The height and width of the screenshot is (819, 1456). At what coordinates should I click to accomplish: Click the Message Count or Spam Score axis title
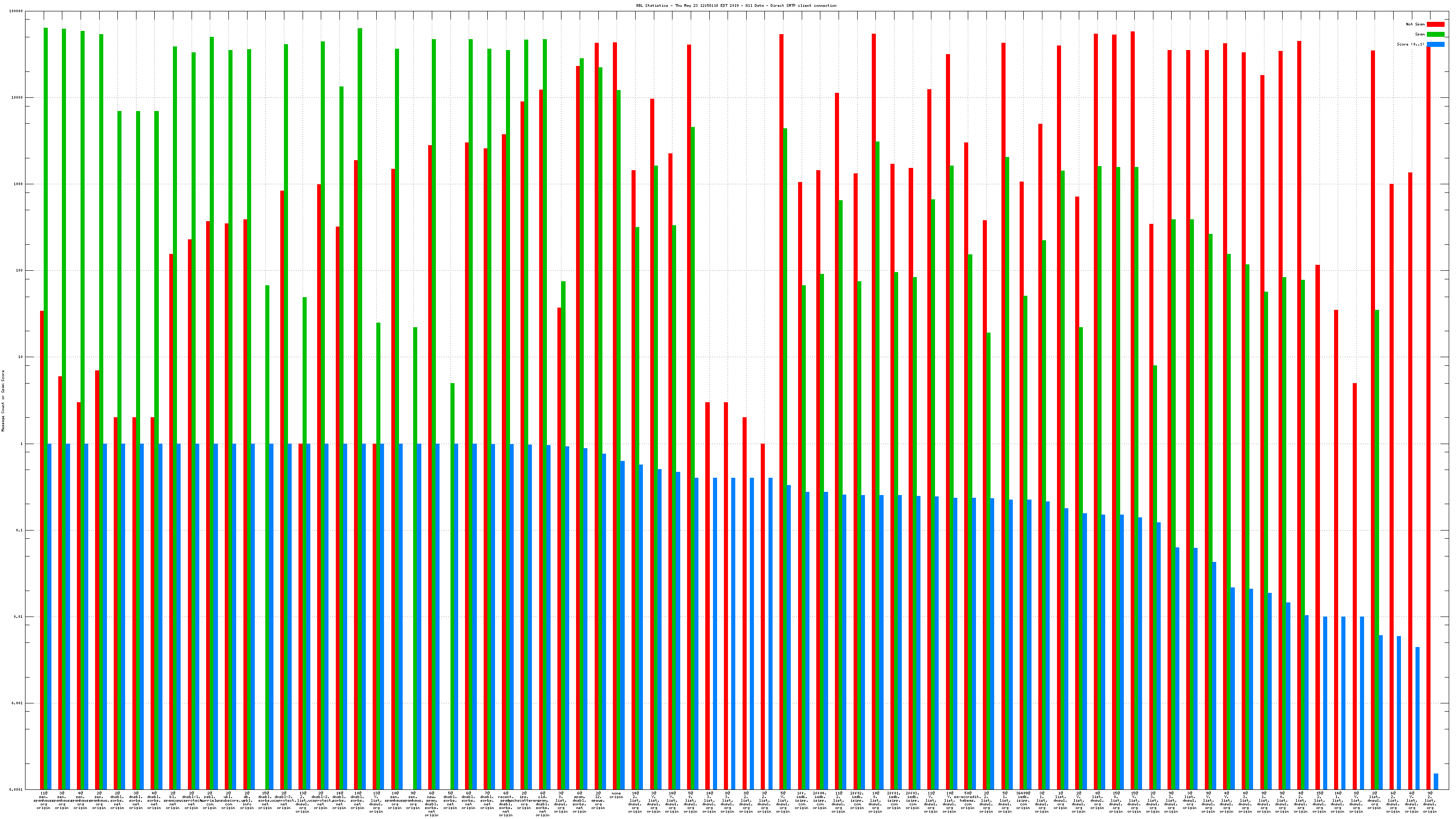coord(3,401)
